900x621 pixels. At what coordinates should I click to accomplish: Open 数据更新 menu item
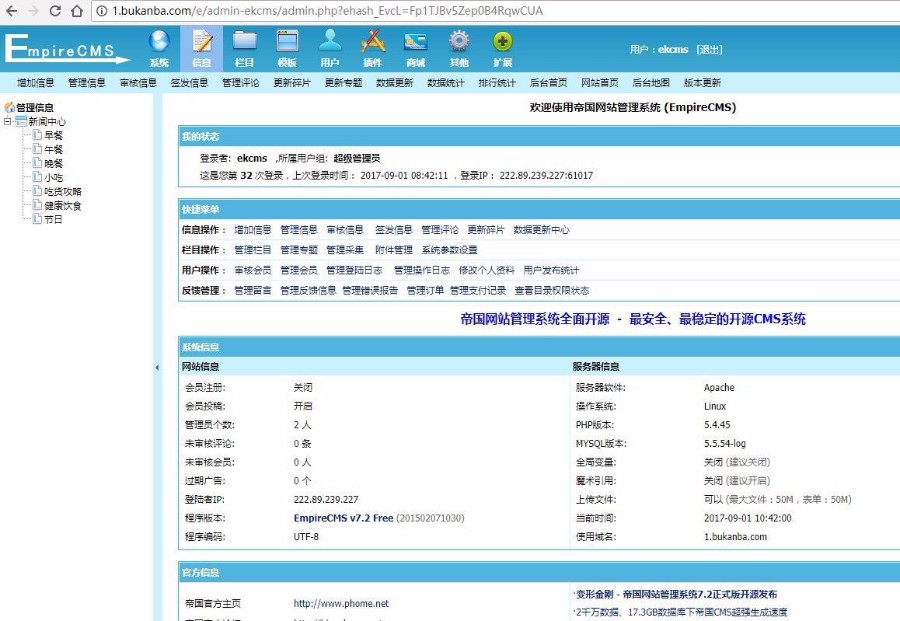point(394,83)
